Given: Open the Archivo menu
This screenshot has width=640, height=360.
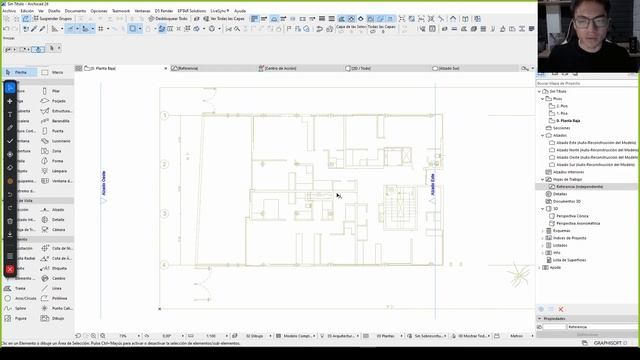Looking at the screenshot, I should pos(9,11).
